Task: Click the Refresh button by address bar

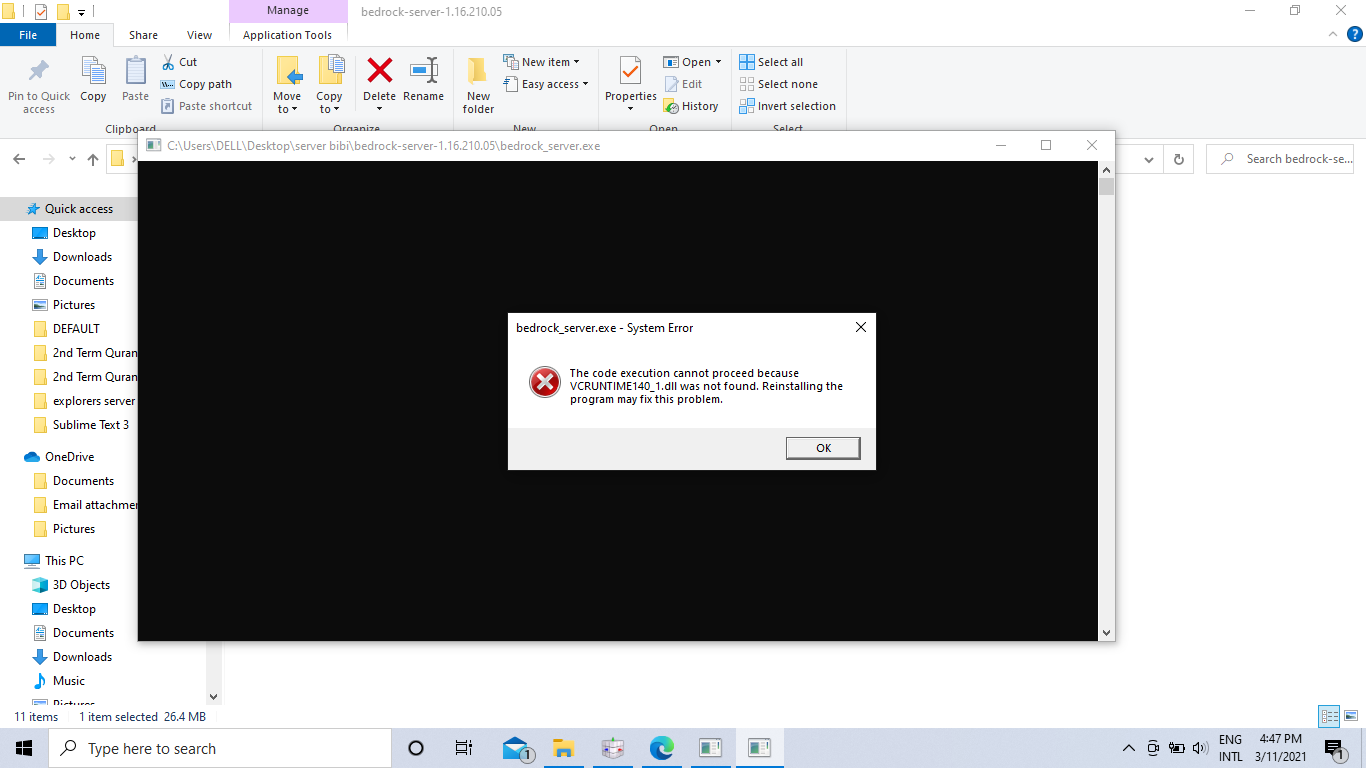Action: click(x=1179, y=159)
